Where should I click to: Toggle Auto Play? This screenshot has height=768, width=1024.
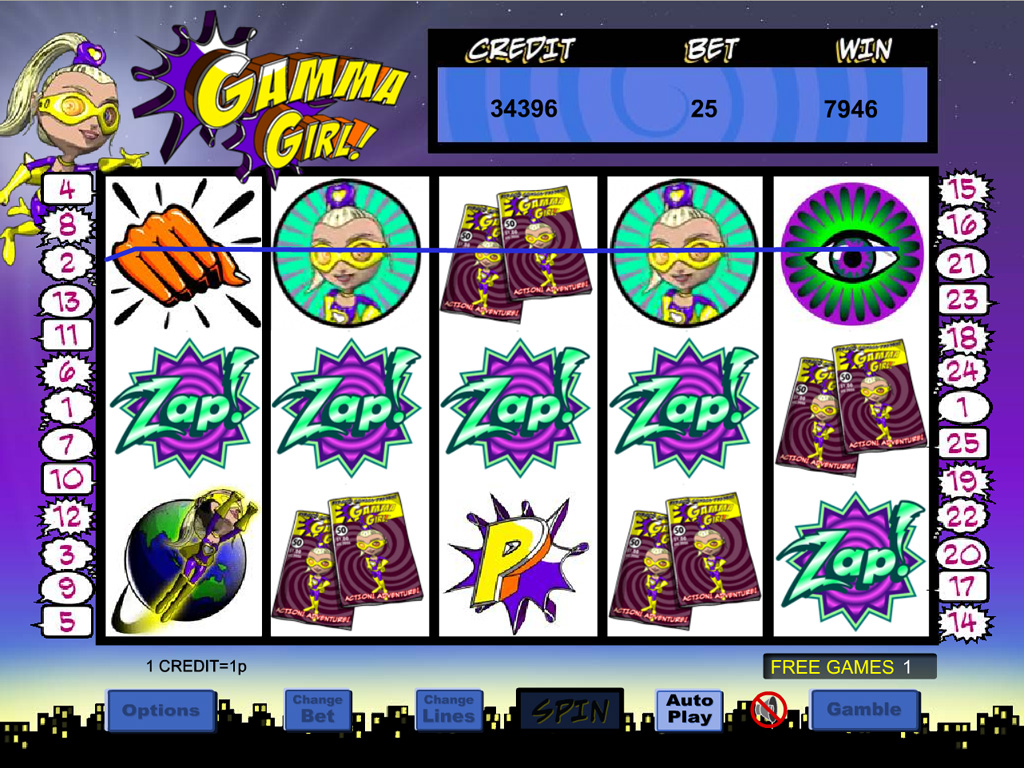(689, 709)
